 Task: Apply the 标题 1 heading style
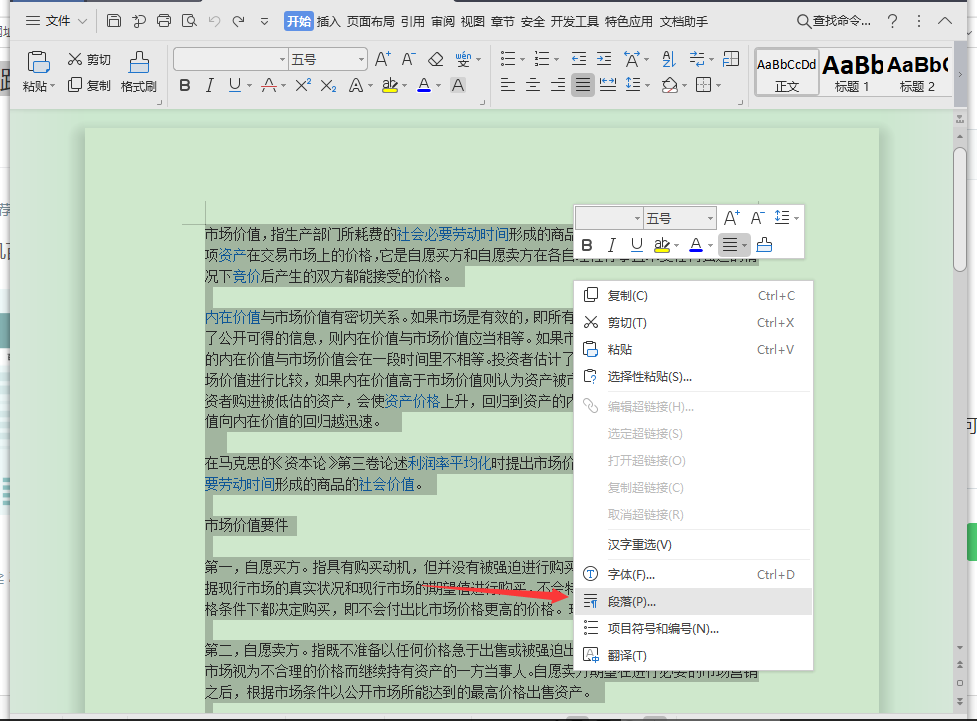tap(852, 72)
